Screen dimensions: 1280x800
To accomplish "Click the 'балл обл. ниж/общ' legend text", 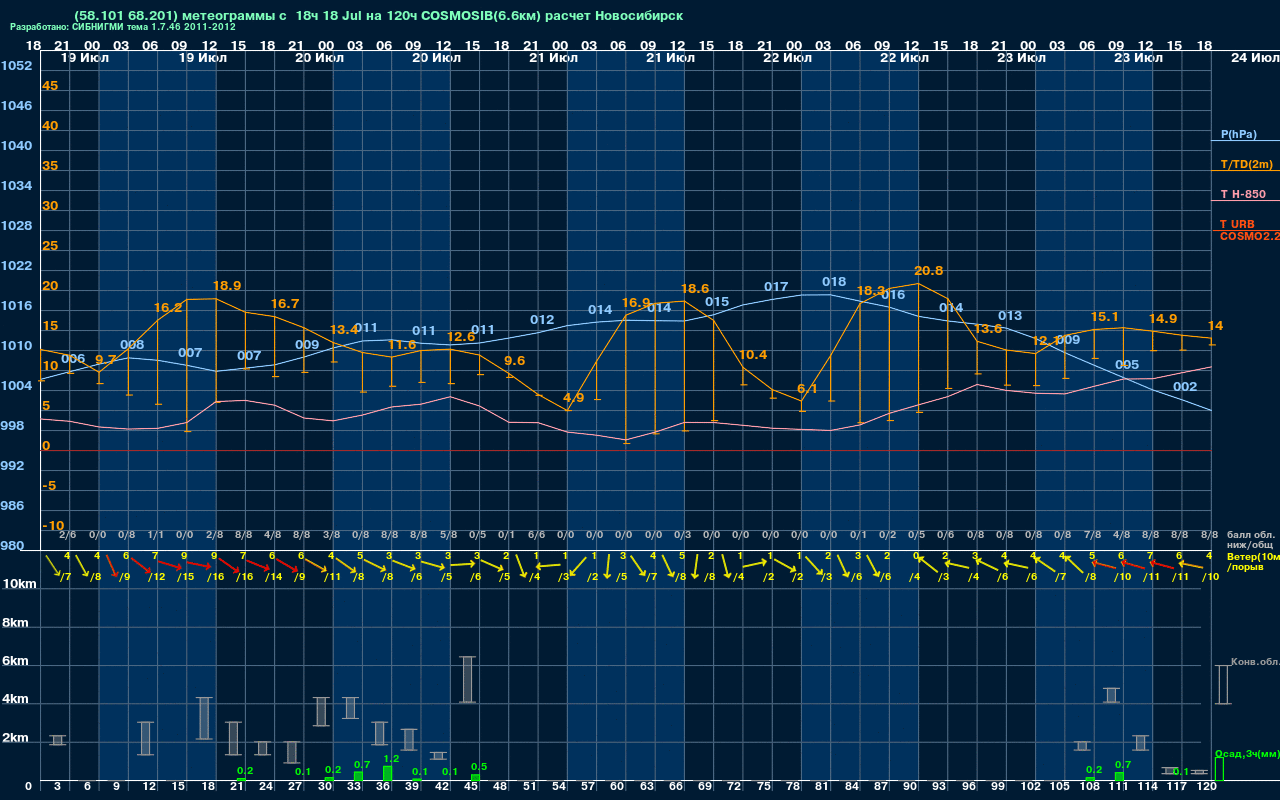I will (x=1250, y=540).
